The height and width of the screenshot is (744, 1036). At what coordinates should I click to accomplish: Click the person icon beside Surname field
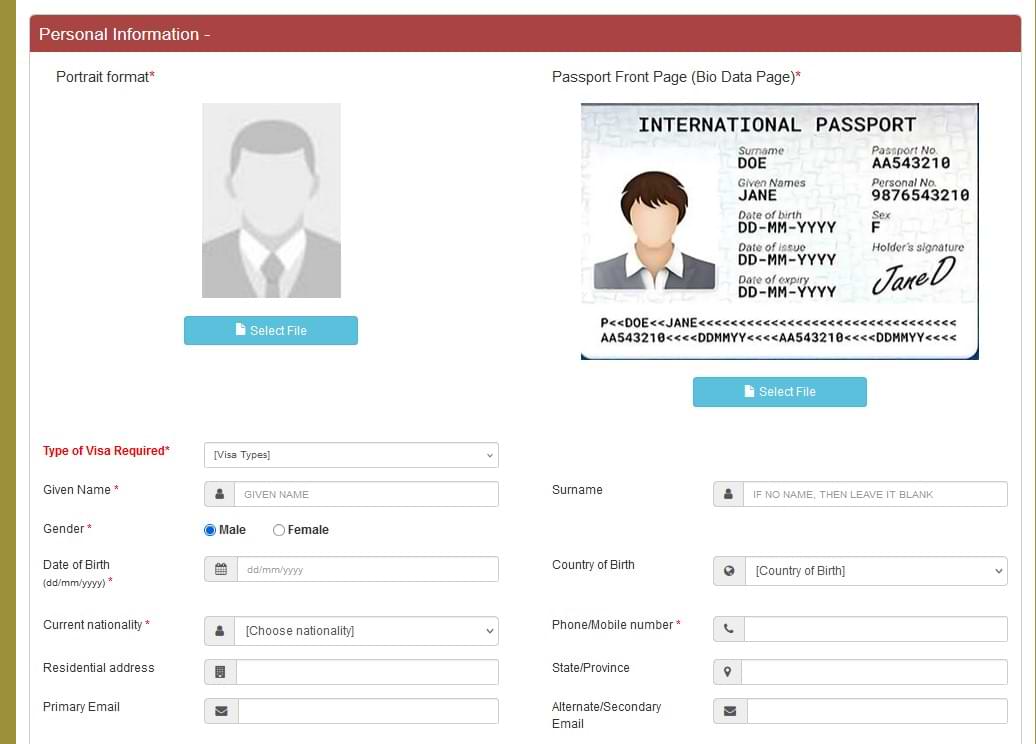(728, 494)
